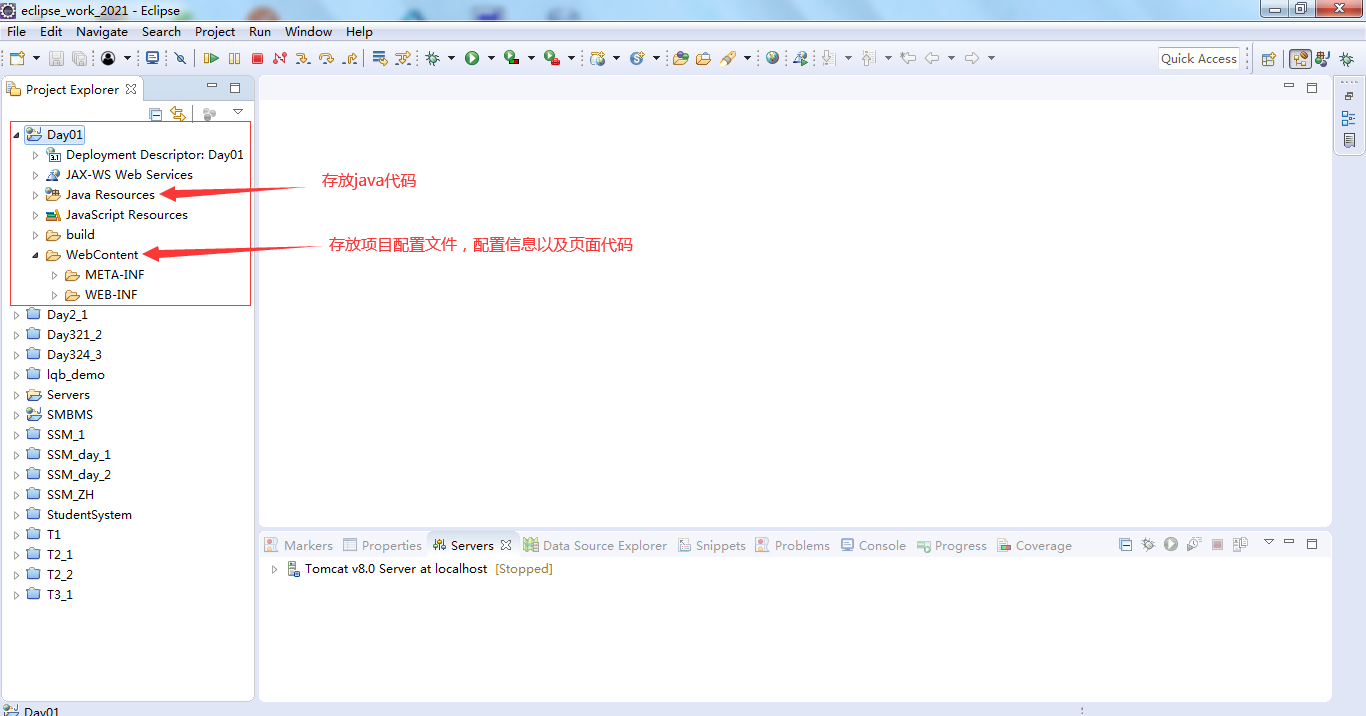Viewport: 1366px width, 716px height.
Task: Toggle Link with Editor in Project Explorer
Action: tap(177, 114)
